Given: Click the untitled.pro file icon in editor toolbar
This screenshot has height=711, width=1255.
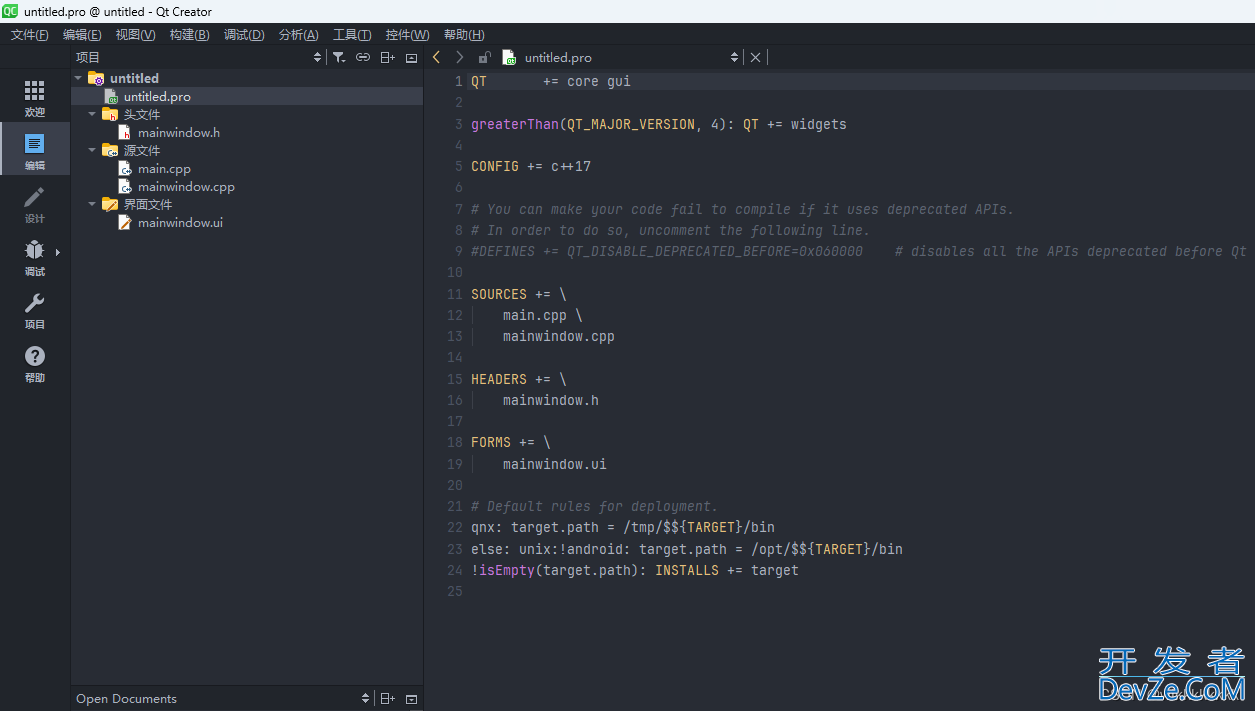Looking at the screenshot, I should pyautogui.click(x=509, y=58).
